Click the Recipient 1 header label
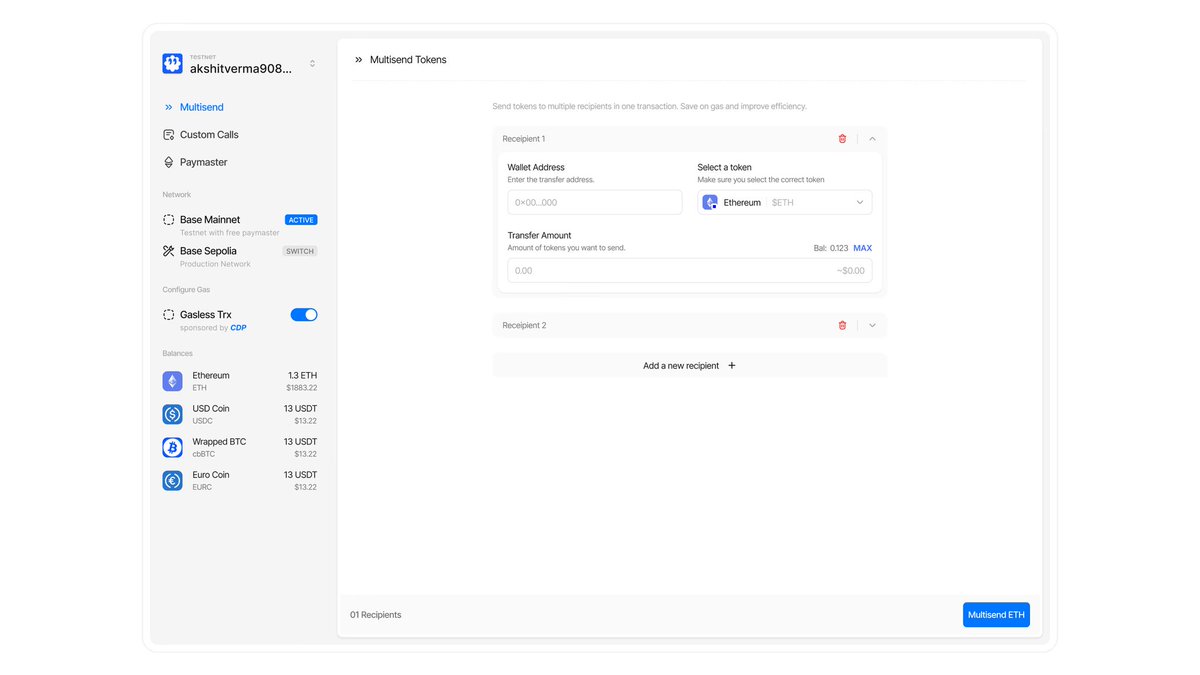This screenshot has height=675, width=1200. 524,139
